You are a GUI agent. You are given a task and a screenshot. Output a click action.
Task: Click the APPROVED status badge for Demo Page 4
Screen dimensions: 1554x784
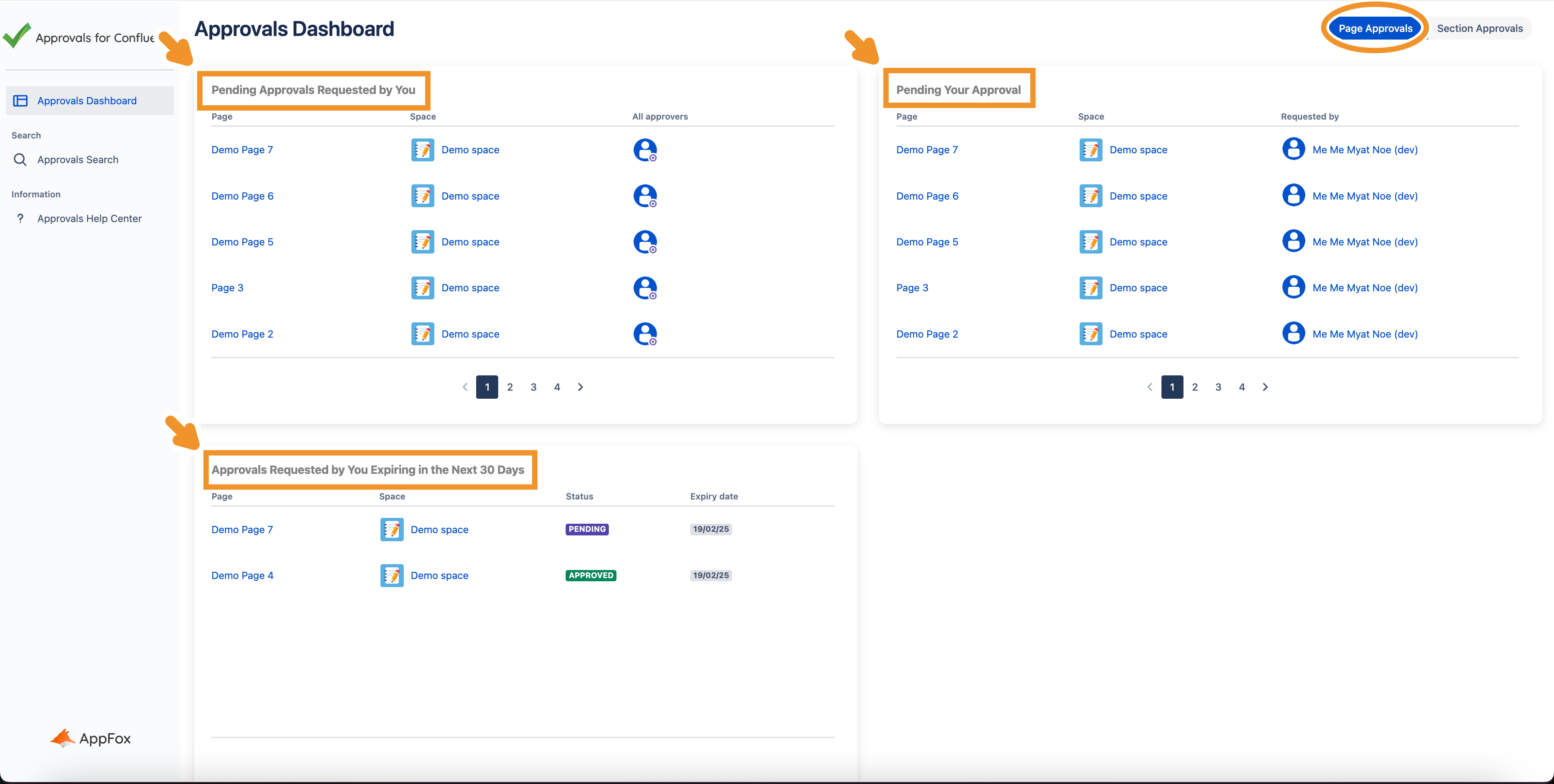590,575
